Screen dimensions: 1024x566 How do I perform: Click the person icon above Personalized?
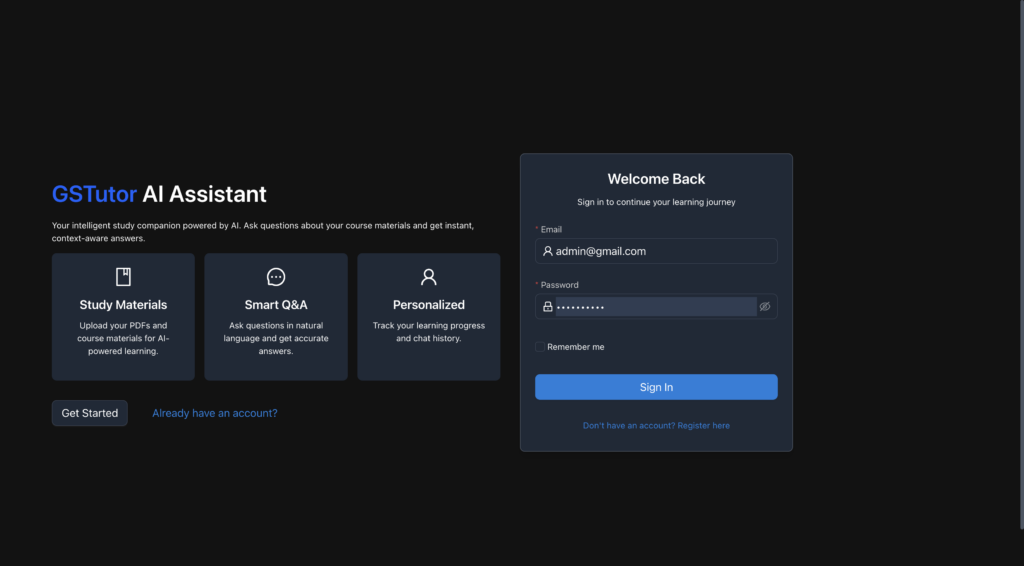[428, 277]
